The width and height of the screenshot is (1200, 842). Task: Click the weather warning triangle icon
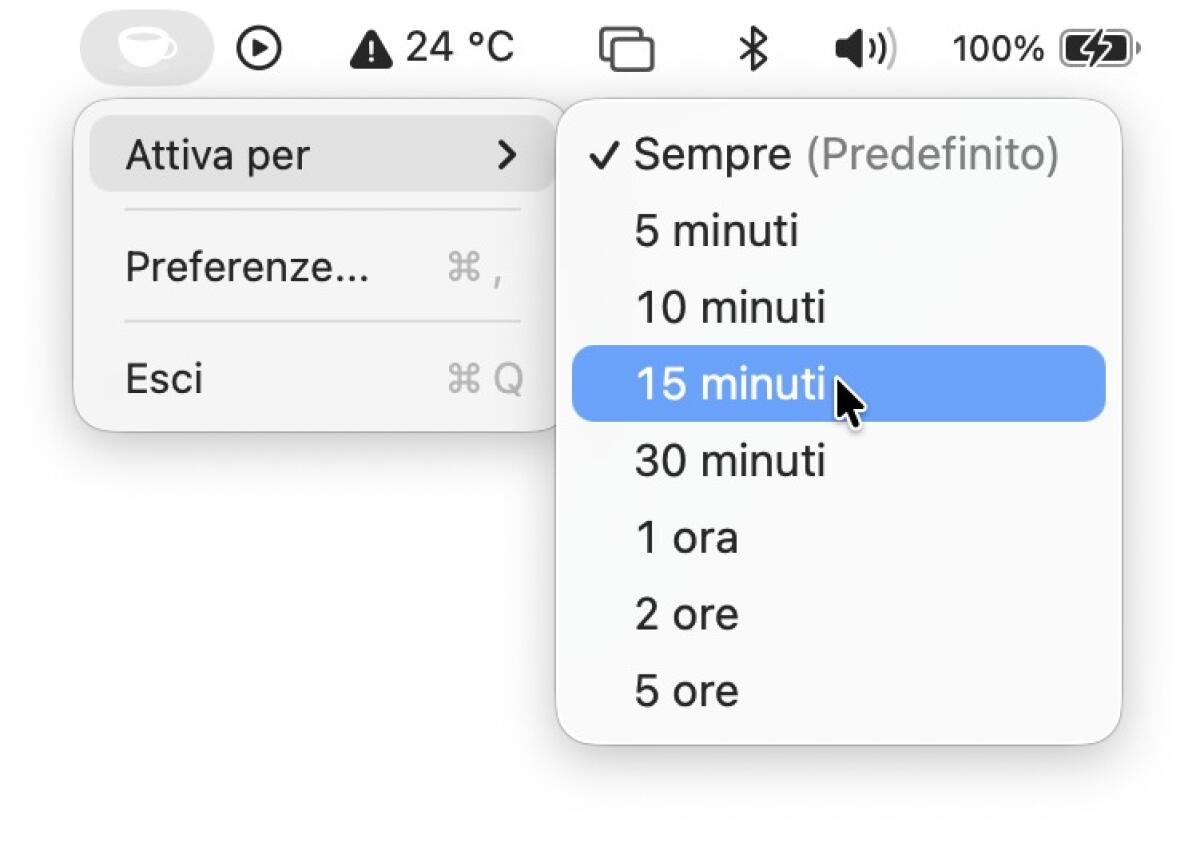[371, 46]
